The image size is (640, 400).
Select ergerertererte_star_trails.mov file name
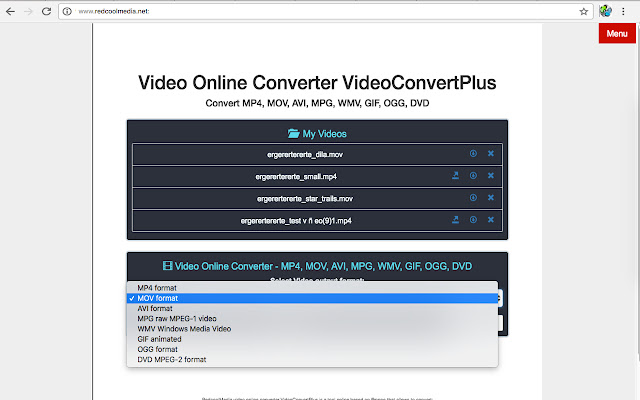pos(305,199)
